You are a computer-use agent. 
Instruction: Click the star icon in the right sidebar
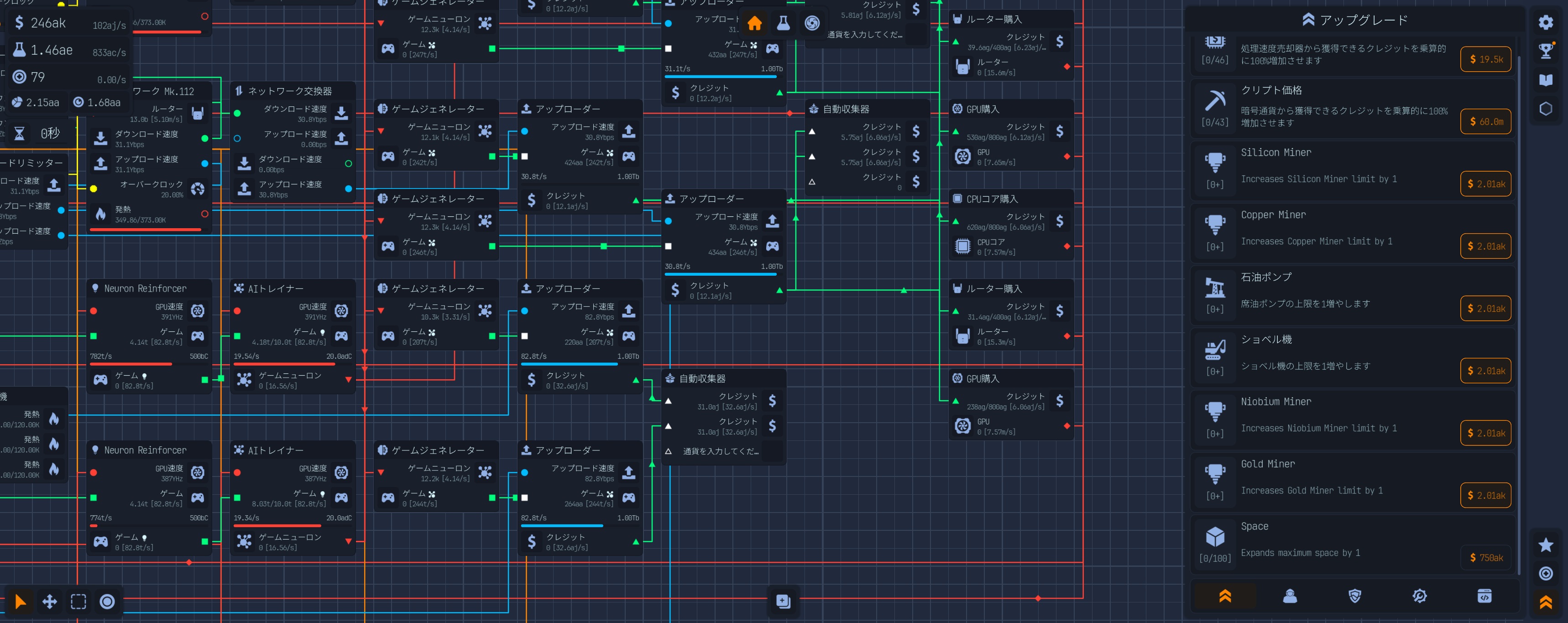pyautogui.click(x=1546, y=544)
